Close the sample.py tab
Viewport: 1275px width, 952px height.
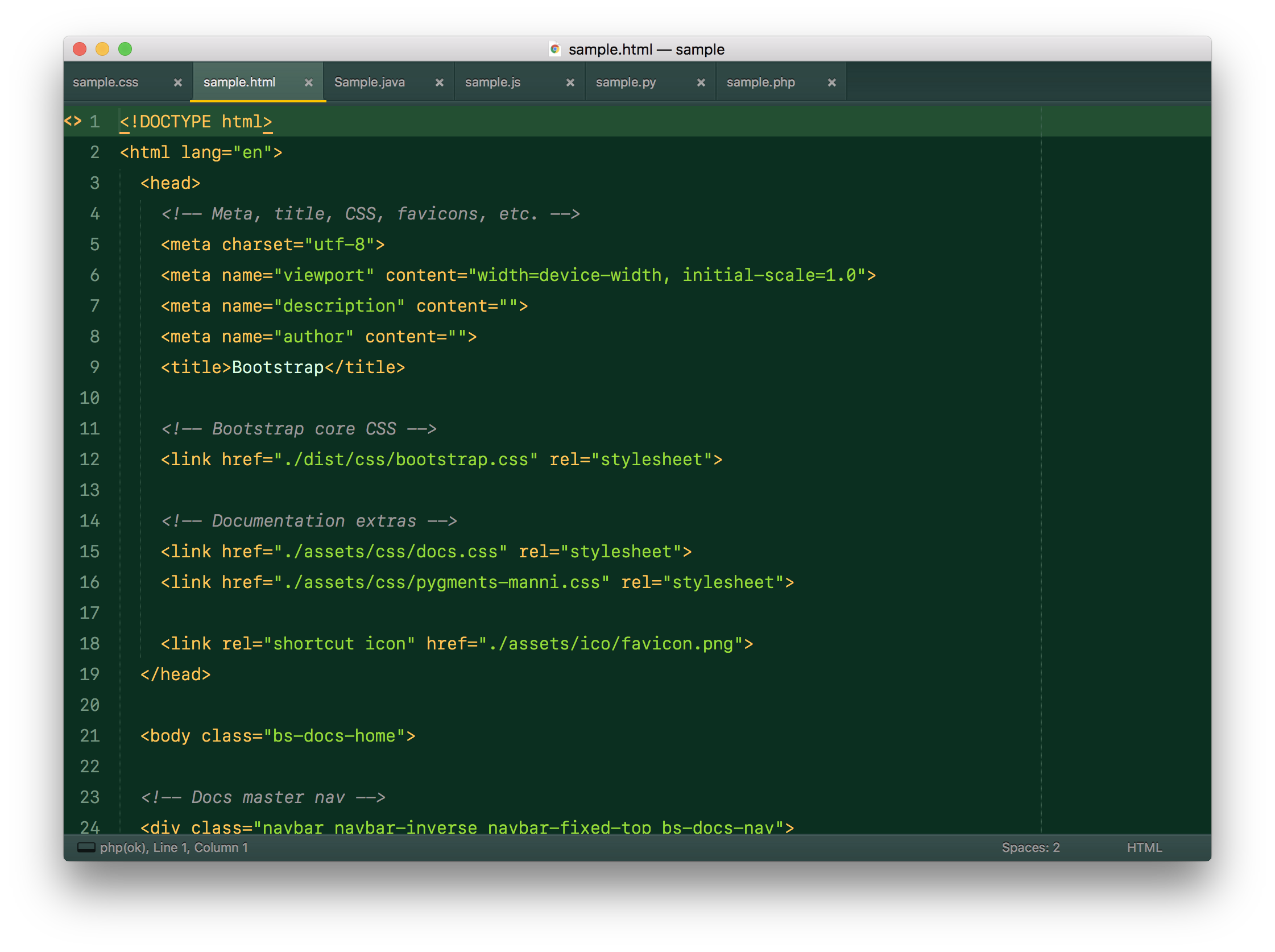[701, 82]
